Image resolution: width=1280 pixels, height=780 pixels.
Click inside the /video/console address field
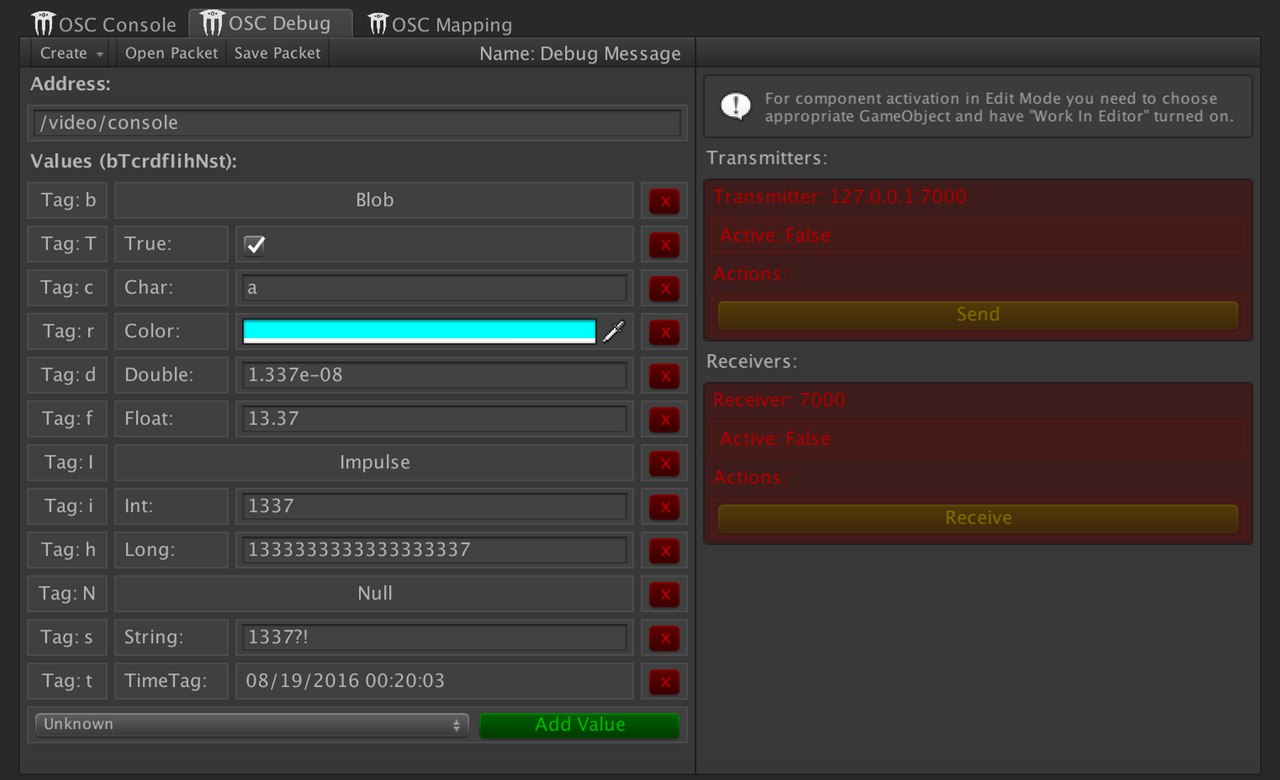pyautogui.click(x=355, y=122)
